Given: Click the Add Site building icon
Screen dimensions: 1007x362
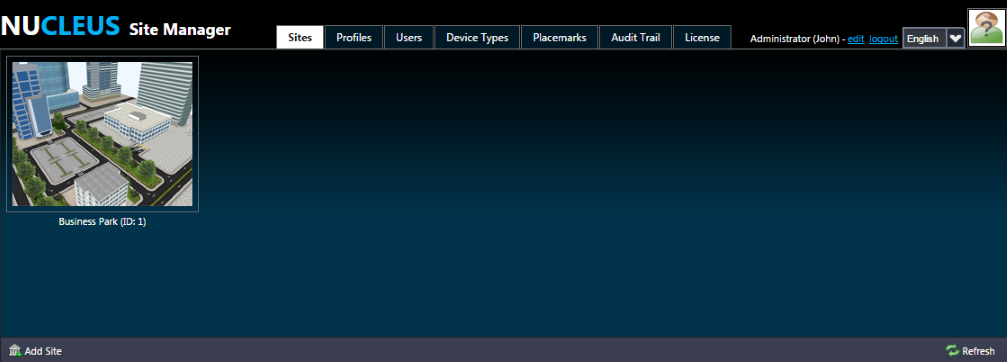Looking at the screenshot, I should [x=15, y=350].
